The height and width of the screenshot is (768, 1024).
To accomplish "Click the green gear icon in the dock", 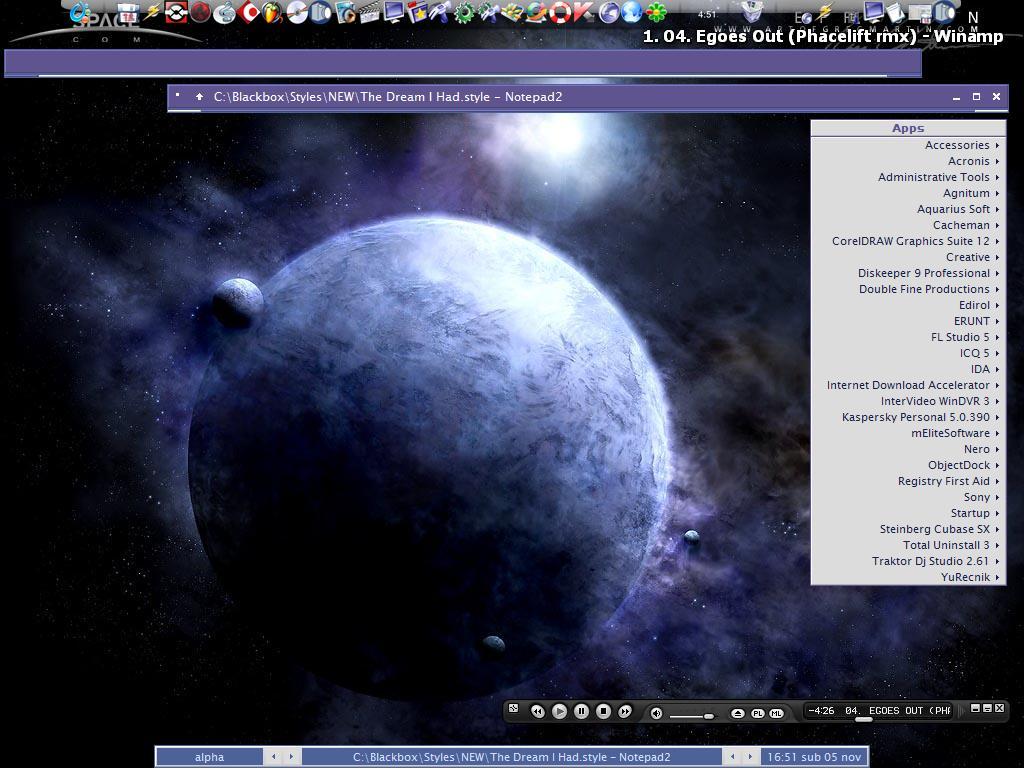I will click(x=464, y=12).
